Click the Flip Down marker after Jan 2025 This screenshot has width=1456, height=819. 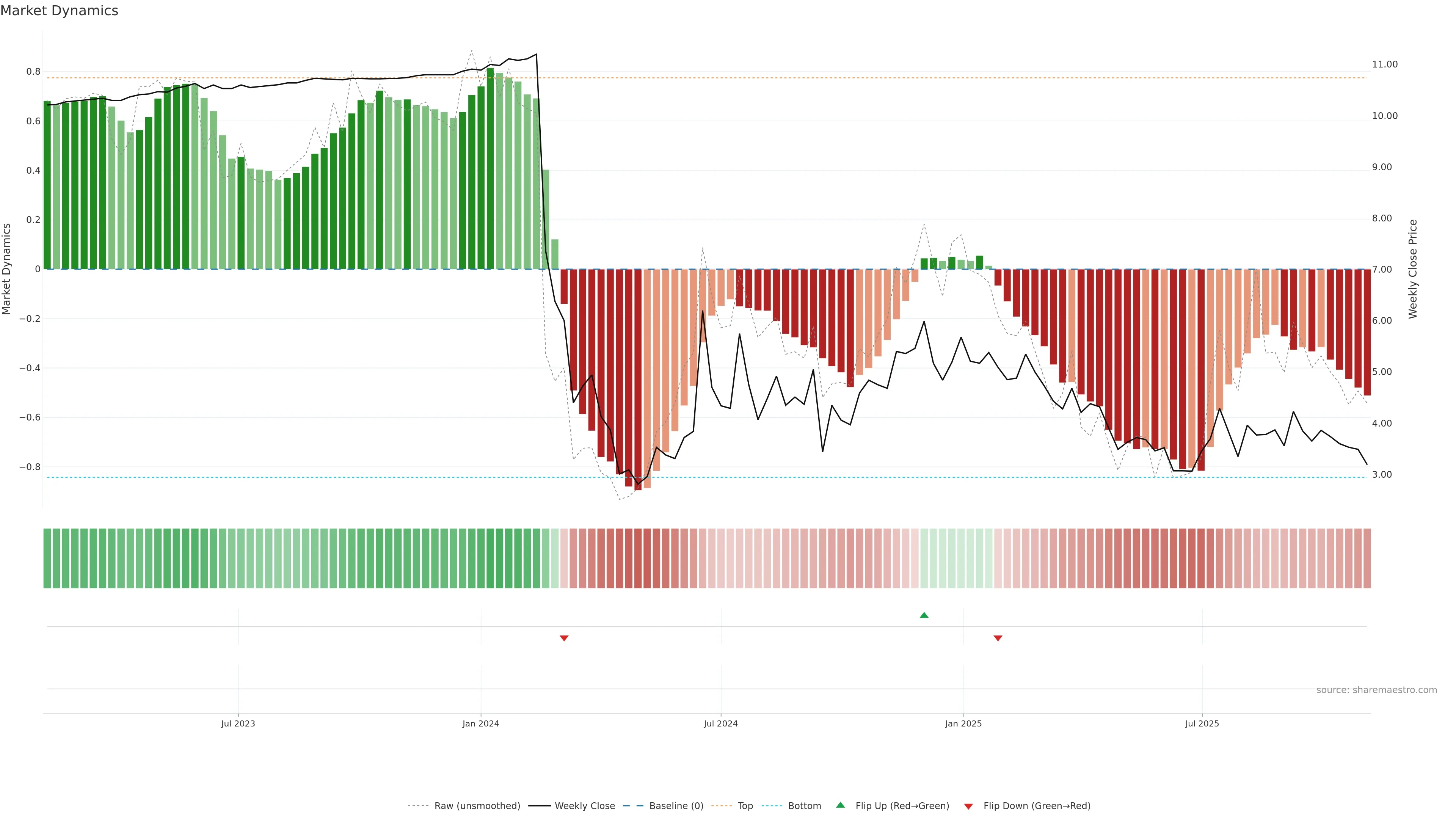point(998,638)
